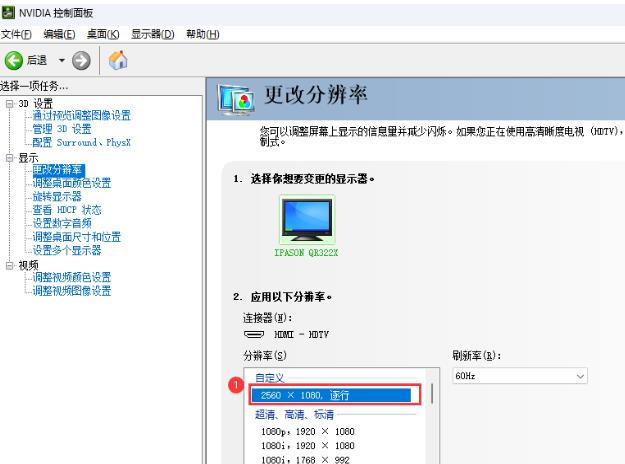The height and width of the screenshot is (464, 625).
Task: Select 1080i, 1768 × 992 resolution
Action: (305, 460)
